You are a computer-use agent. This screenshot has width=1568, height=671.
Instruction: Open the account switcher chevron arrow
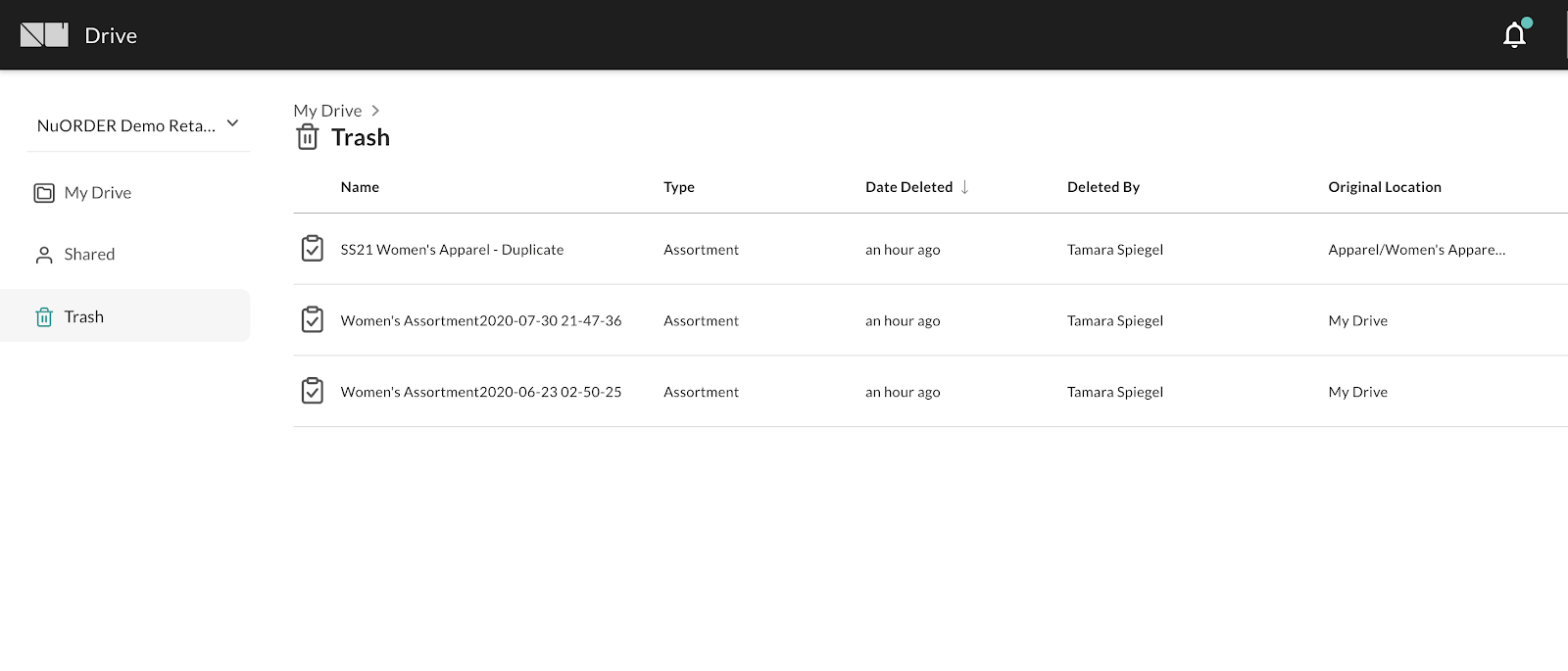pyautogui.click(x=232, y=123)
